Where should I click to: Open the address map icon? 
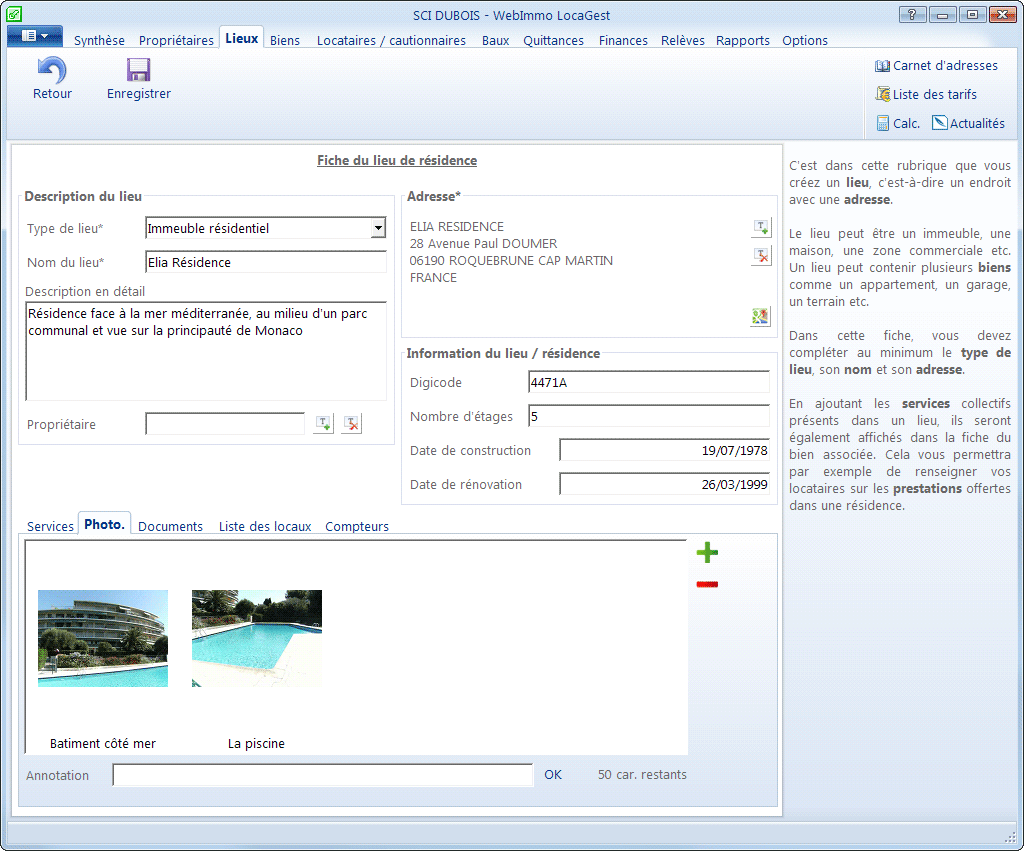click(761, 317)
